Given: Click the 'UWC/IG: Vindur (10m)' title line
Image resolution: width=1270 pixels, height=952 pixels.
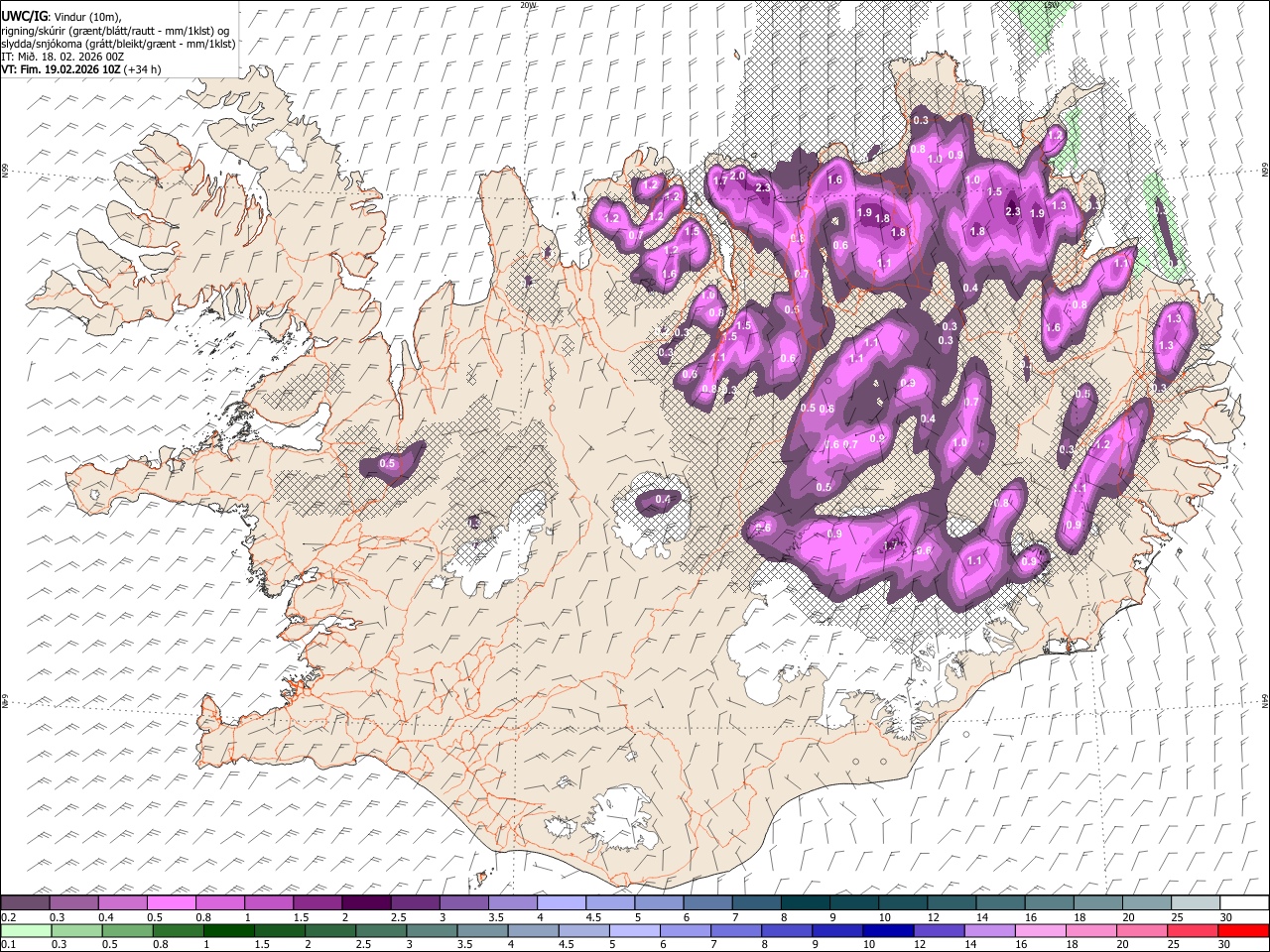Looking at the screenshot, I should 62,17.
